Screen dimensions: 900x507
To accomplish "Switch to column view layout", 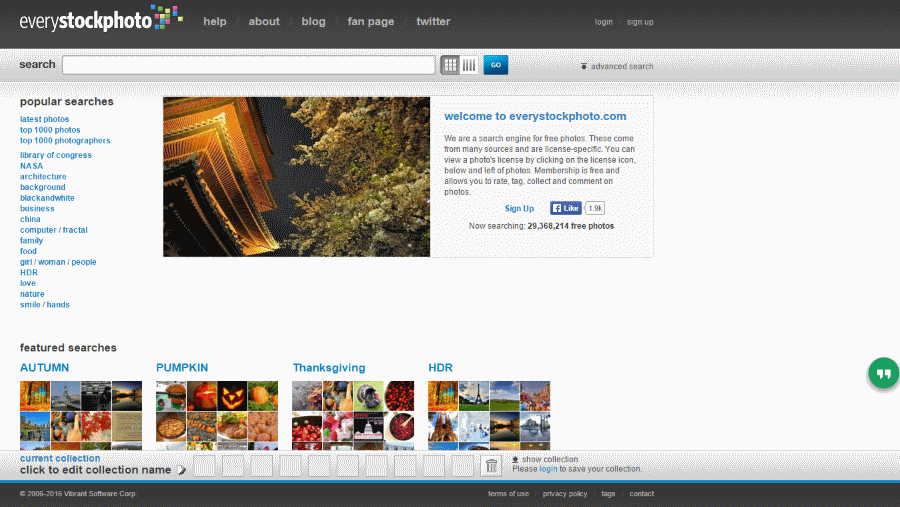I will [x=469, y=65].
